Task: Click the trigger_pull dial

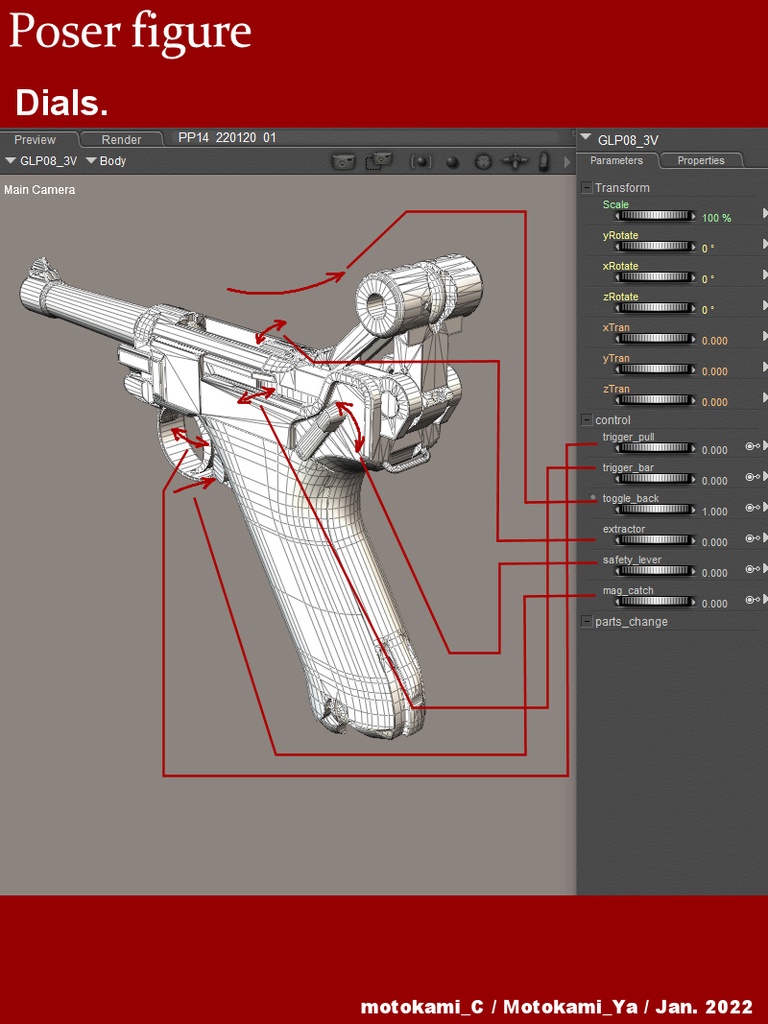Action: click(655, 448)
